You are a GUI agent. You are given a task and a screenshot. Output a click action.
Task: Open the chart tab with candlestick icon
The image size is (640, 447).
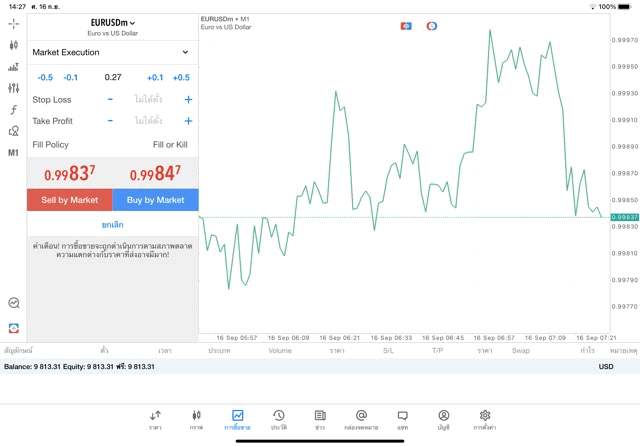pos(196,420)
